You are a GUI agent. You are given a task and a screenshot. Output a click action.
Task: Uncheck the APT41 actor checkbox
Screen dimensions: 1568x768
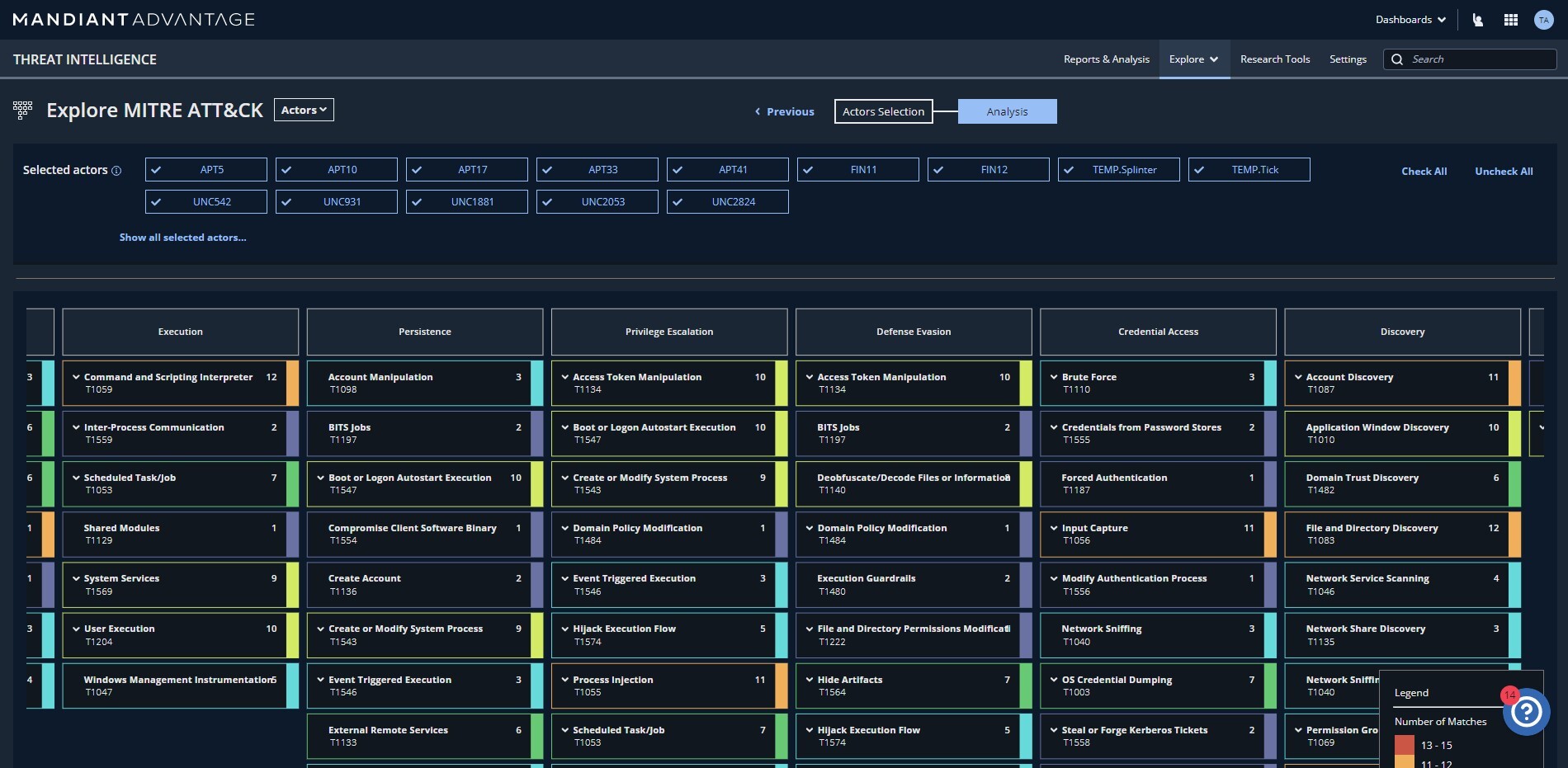[678, 170]
